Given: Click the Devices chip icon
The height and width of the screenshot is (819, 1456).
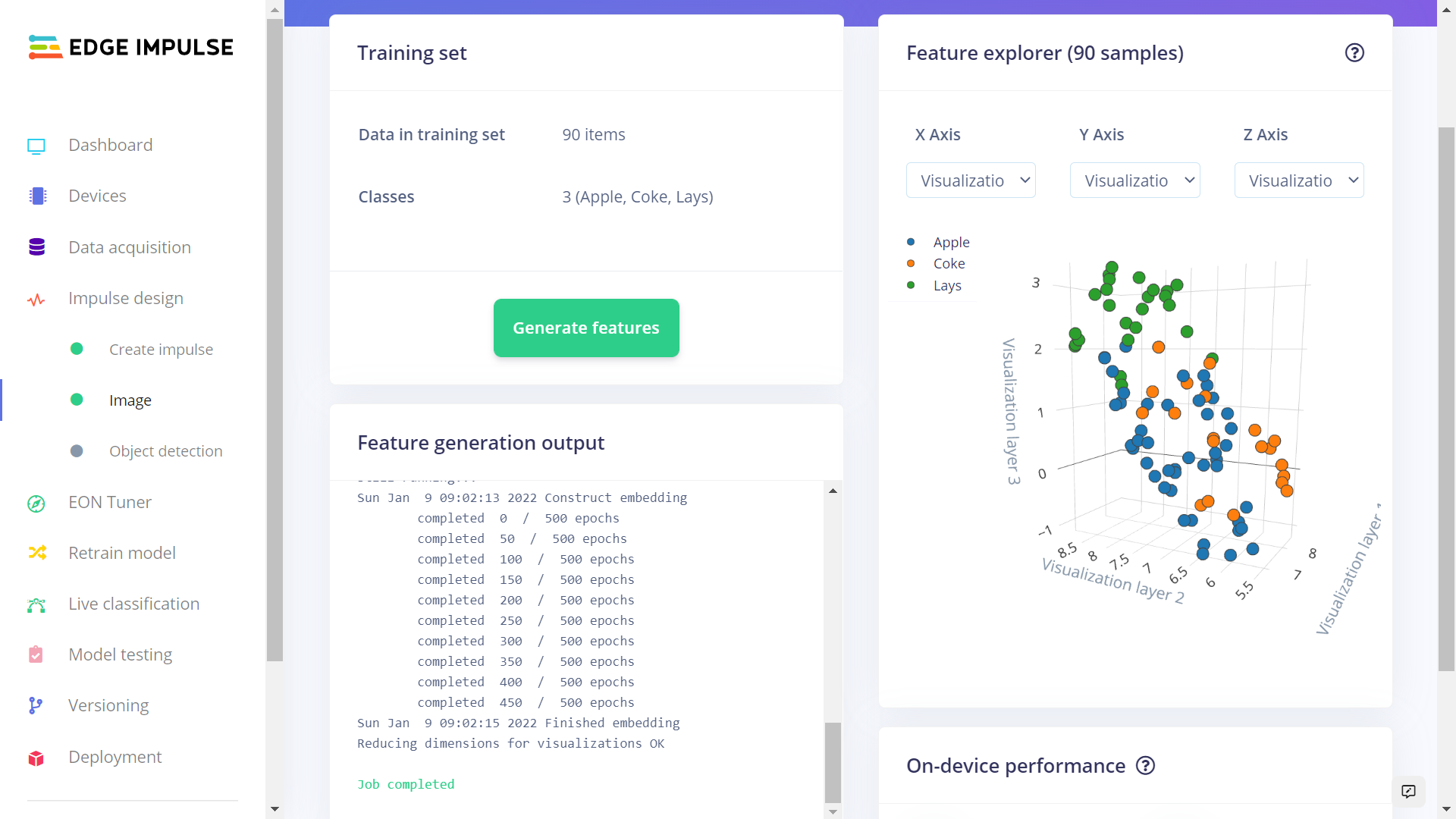Looking at the screenshot, I should (37, 196).
